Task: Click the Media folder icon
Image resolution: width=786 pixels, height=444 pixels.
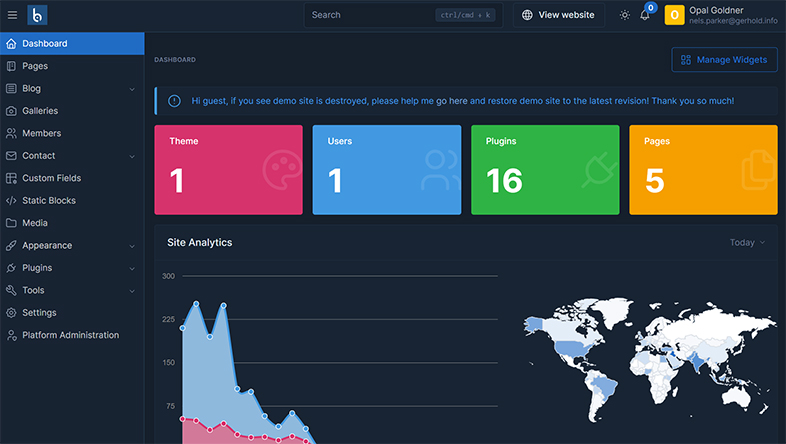Action: (x=11, y=223)
